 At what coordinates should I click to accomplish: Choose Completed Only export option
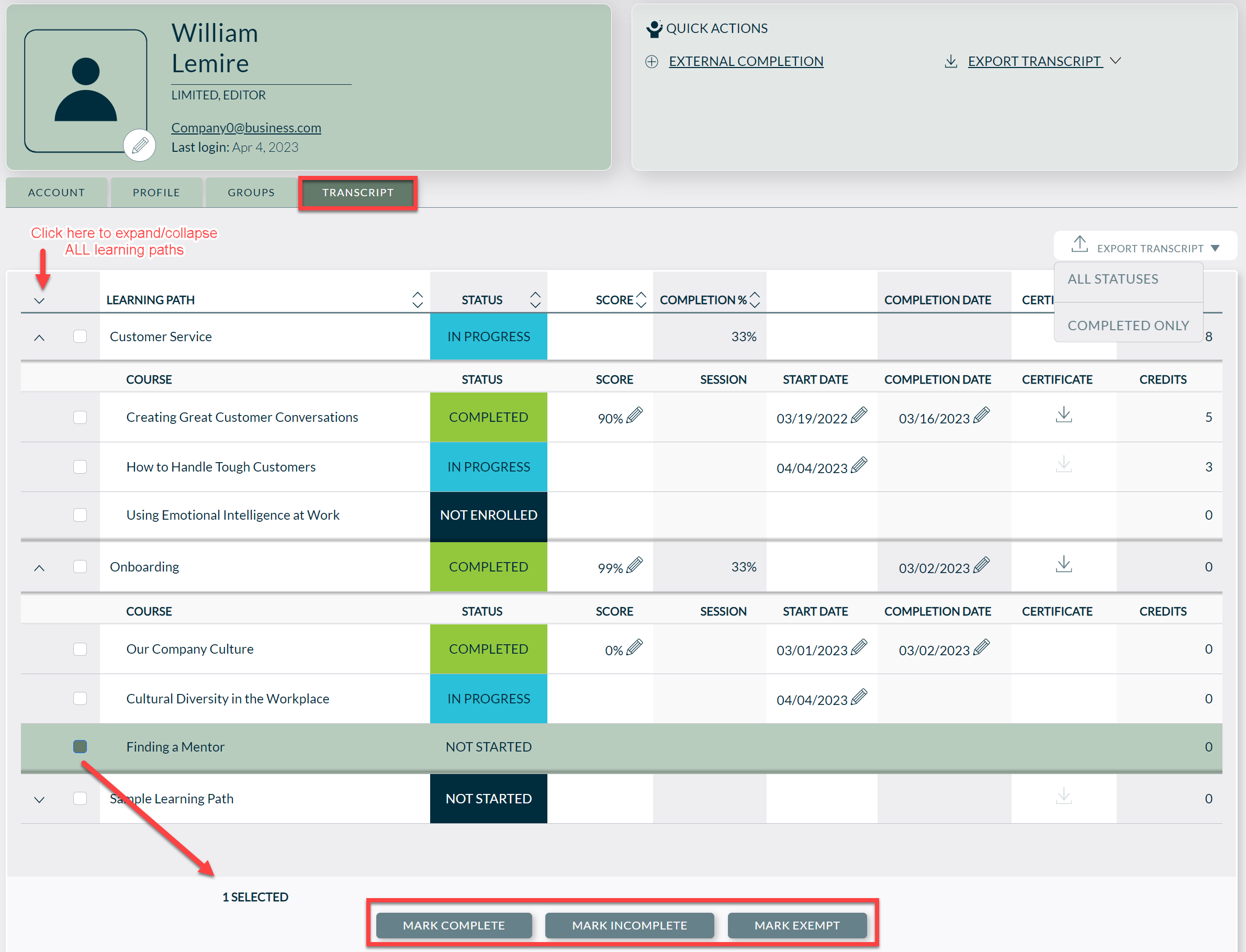tap(1128, 325)
